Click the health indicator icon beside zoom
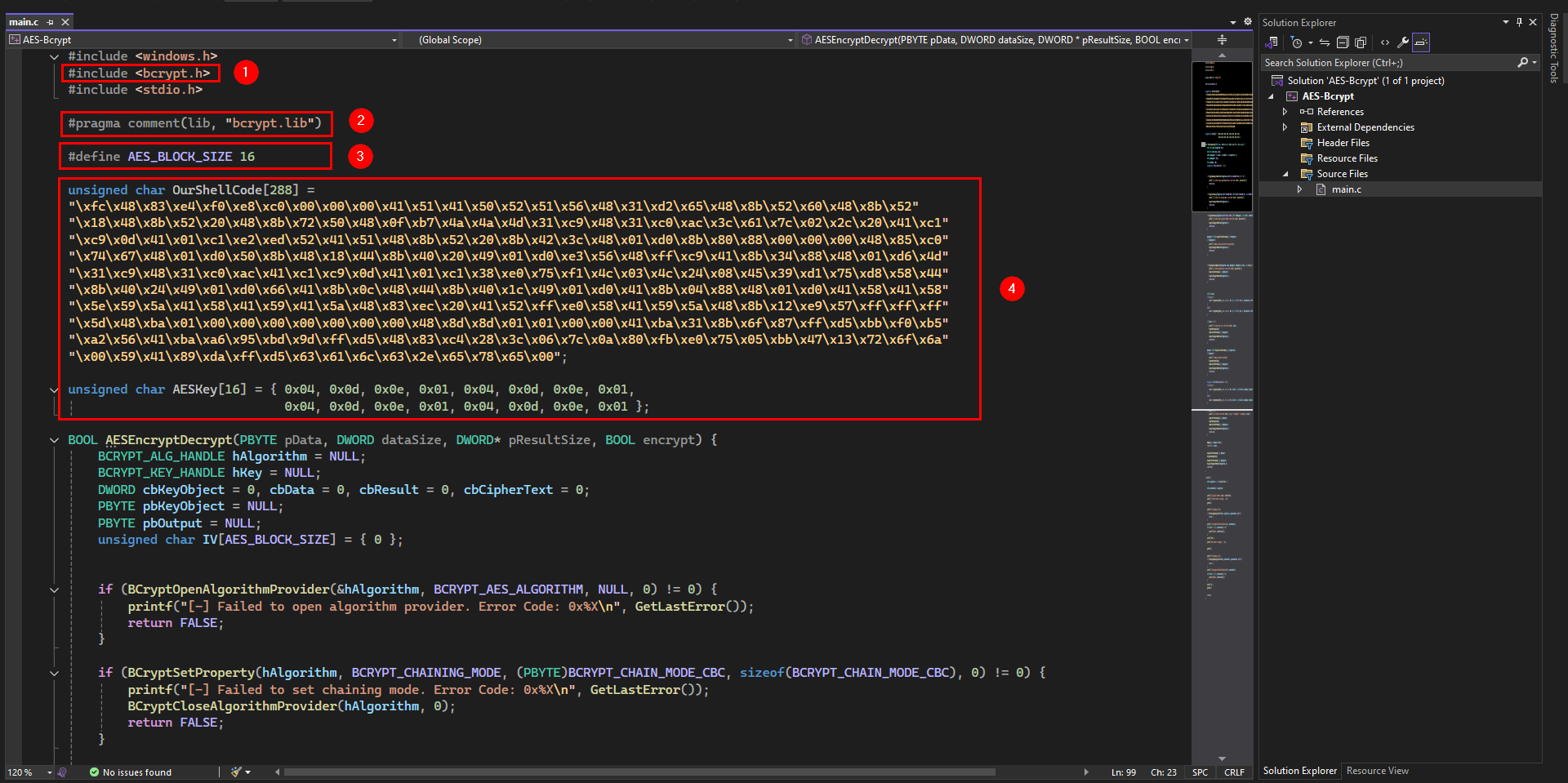The width and height of the screenshot is (1568, 783). tap(62, 772)
